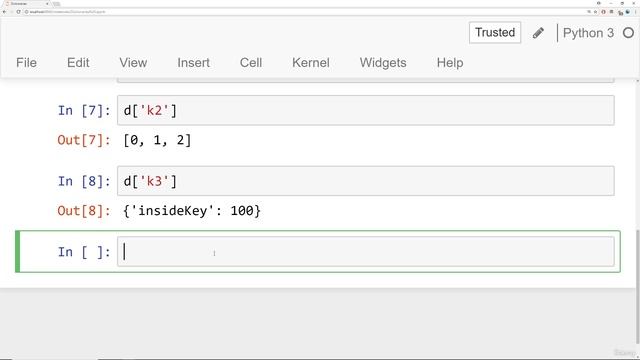Open the Cell menu
Viewport: 640px width, 360px height.
(x=251, y=63)
